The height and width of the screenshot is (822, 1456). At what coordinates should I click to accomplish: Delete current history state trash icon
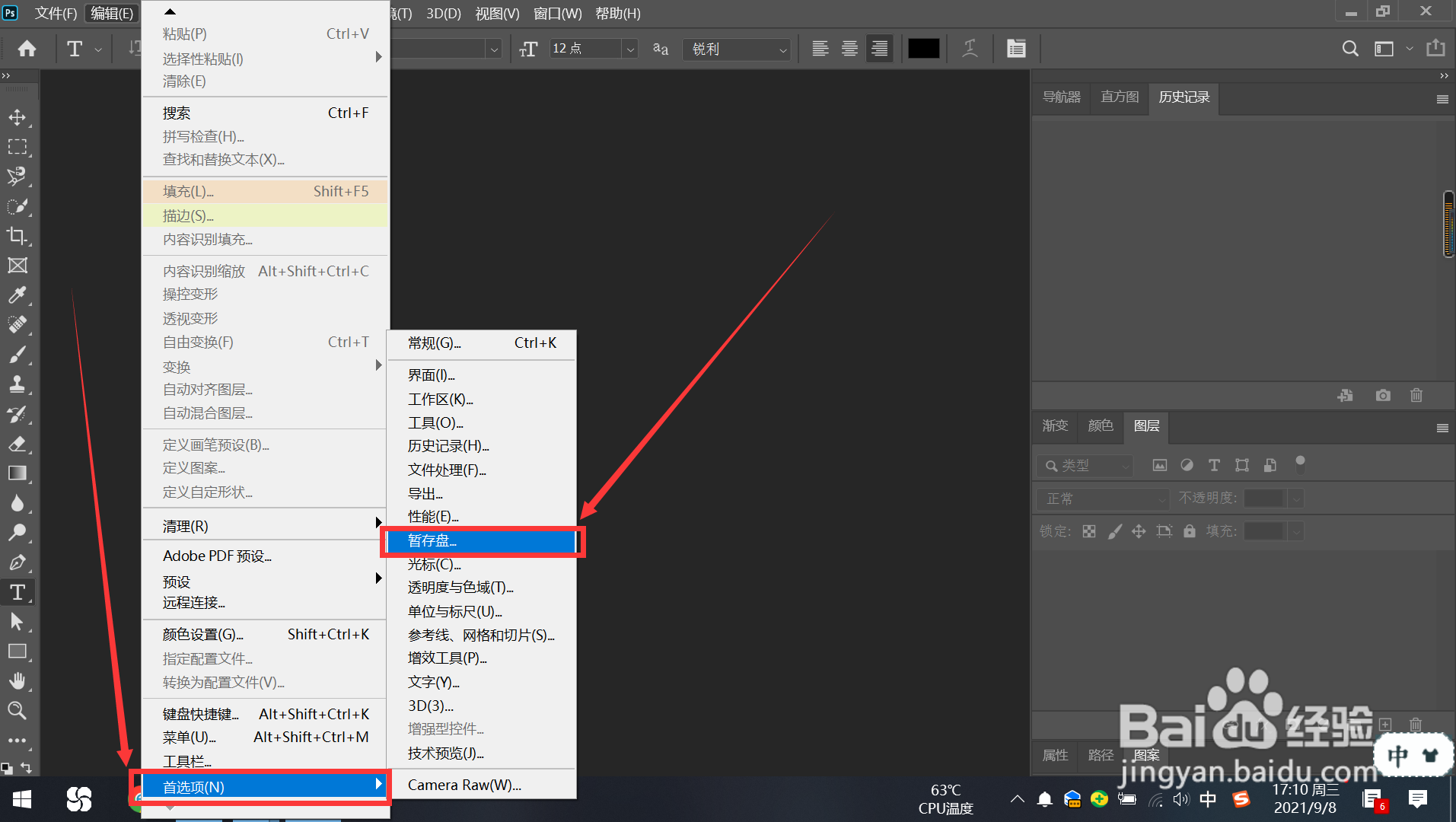pyautogui.click(x=1416, y=395)
